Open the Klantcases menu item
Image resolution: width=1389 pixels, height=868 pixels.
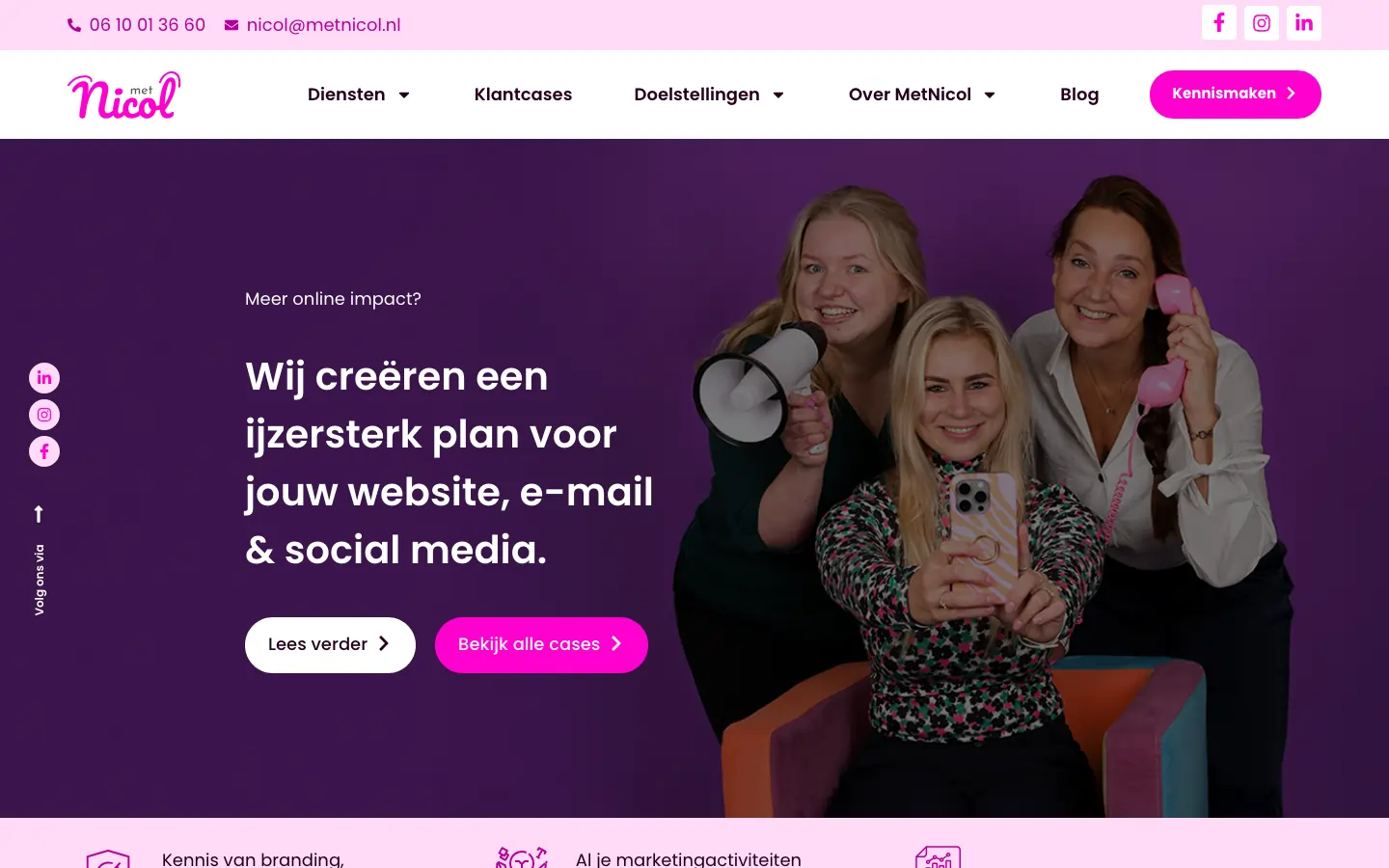tap(523, 95)
